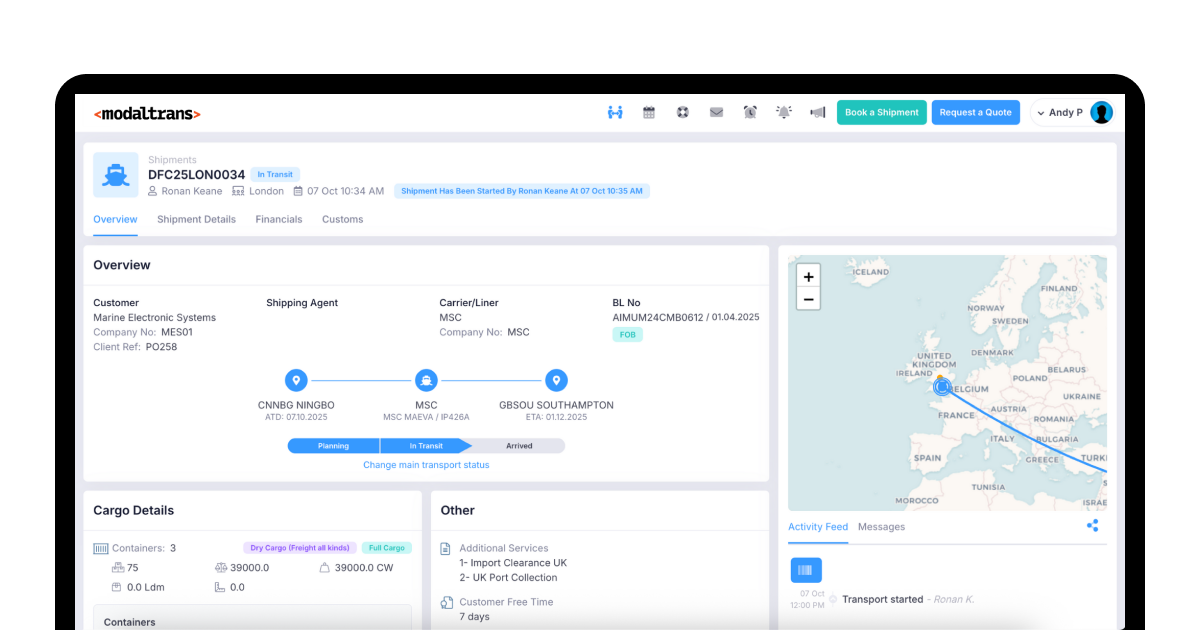Click Request a Quote button
This screenshot has height=630, width=1200.
point(976,112)
